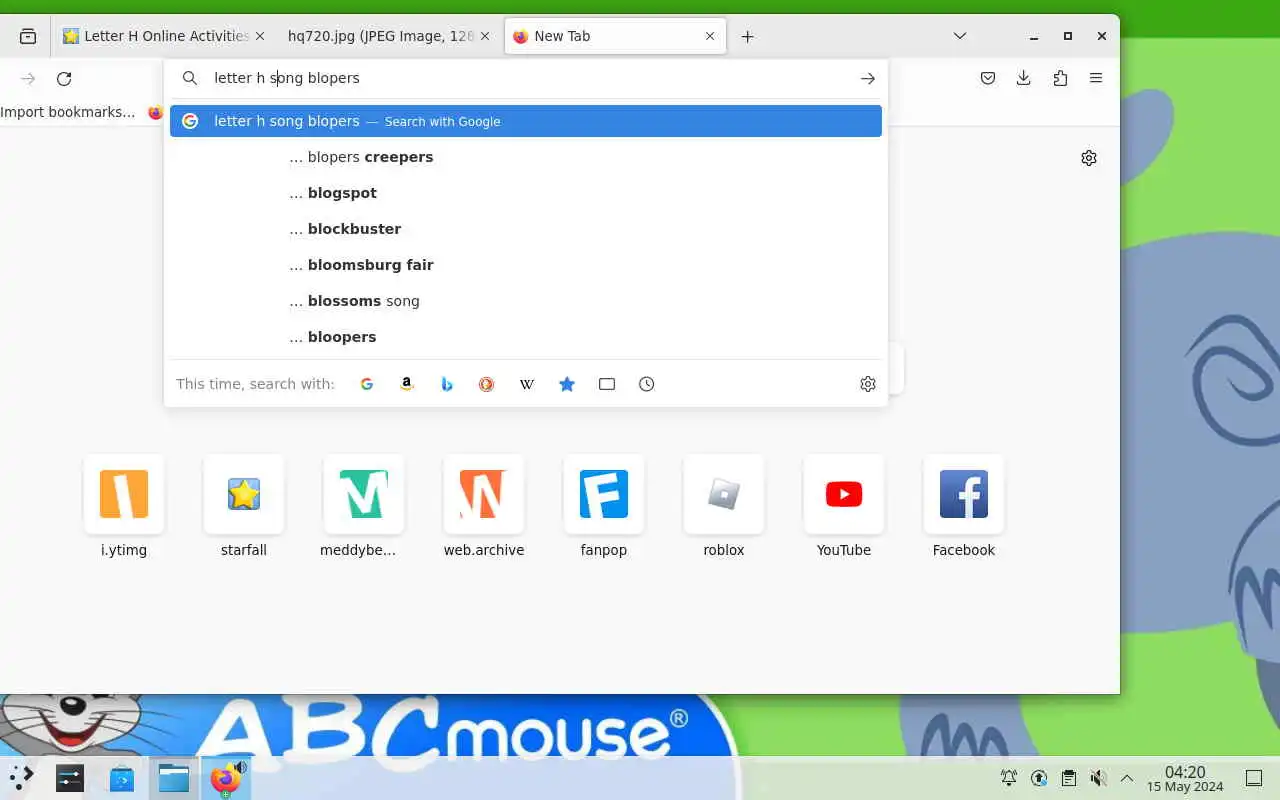Pick the 'blossoms song' suggestion

click(526, 301)
